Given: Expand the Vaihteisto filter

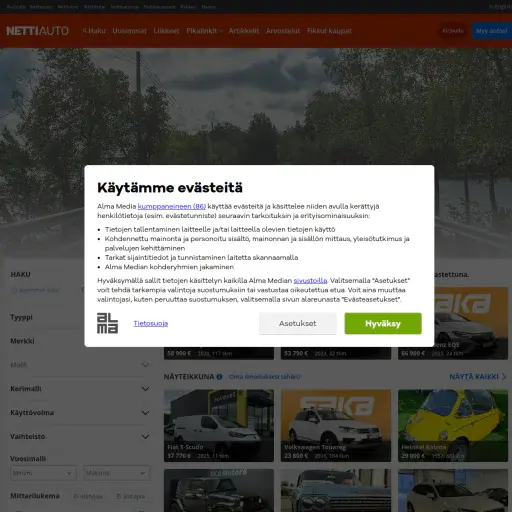Looking at the screenshot, I should (80, 436).
